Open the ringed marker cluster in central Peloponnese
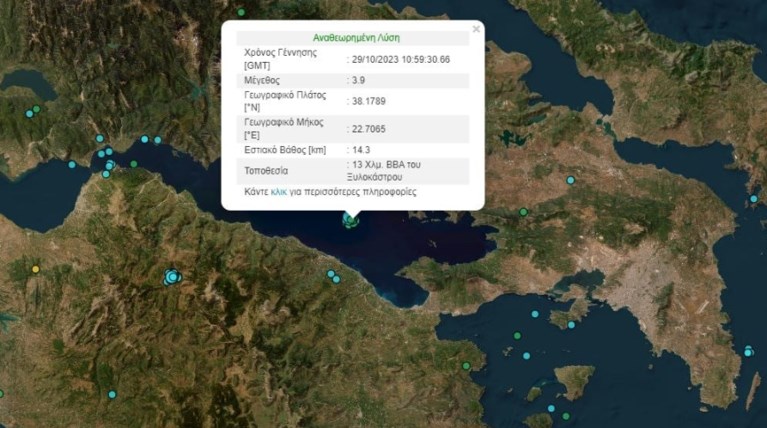This screenshot has height=428, width=767. tap(173, 276)
